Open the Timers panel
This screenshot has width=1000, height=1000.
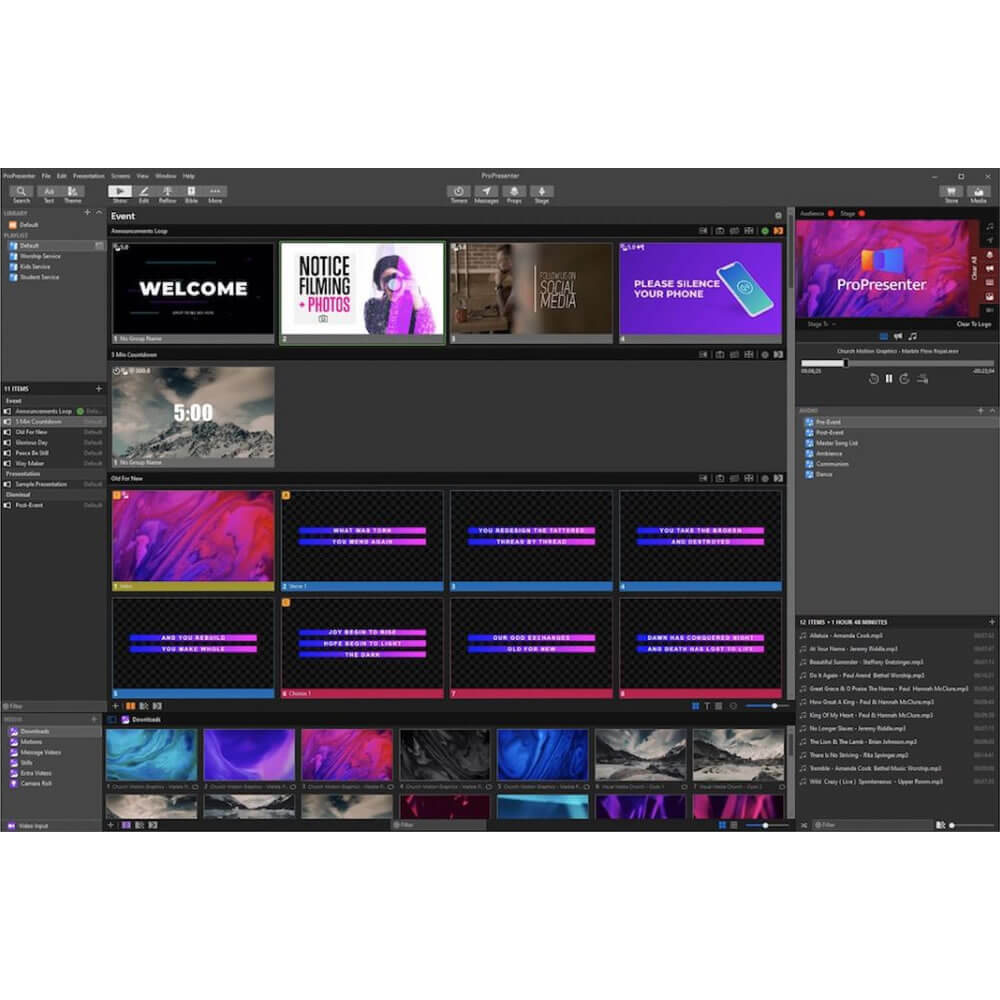[458, 192]
